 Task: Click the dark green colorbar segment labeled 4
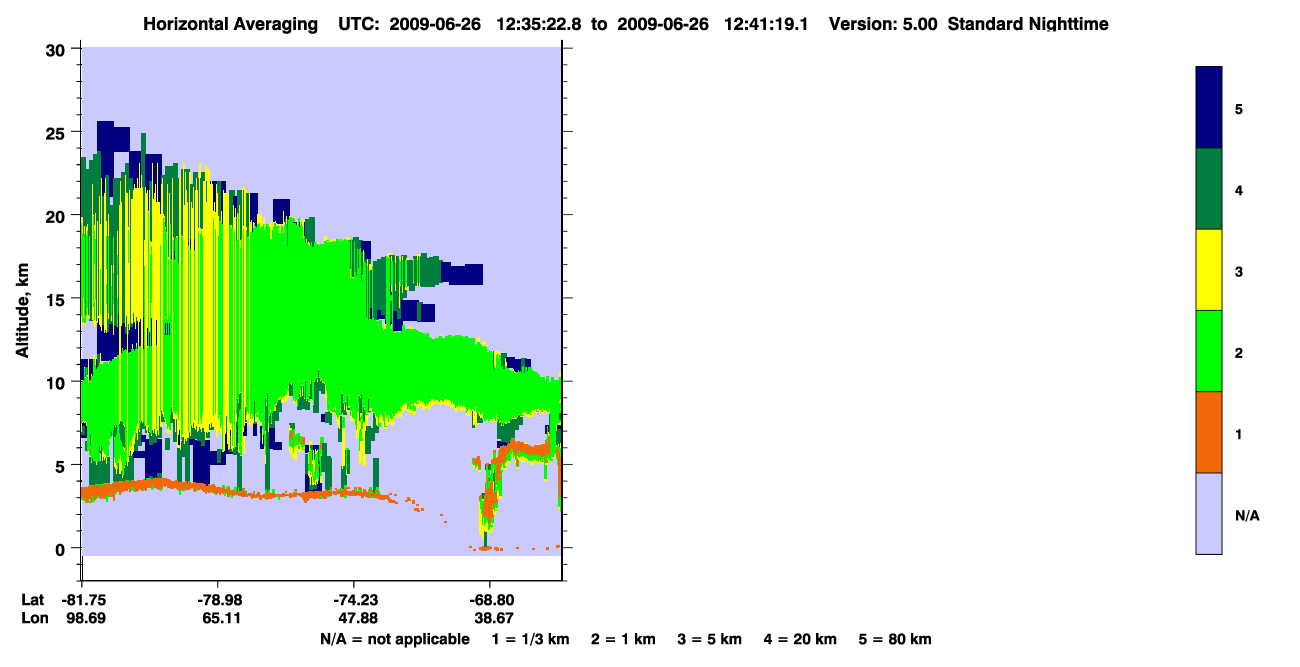[1209, 189]
